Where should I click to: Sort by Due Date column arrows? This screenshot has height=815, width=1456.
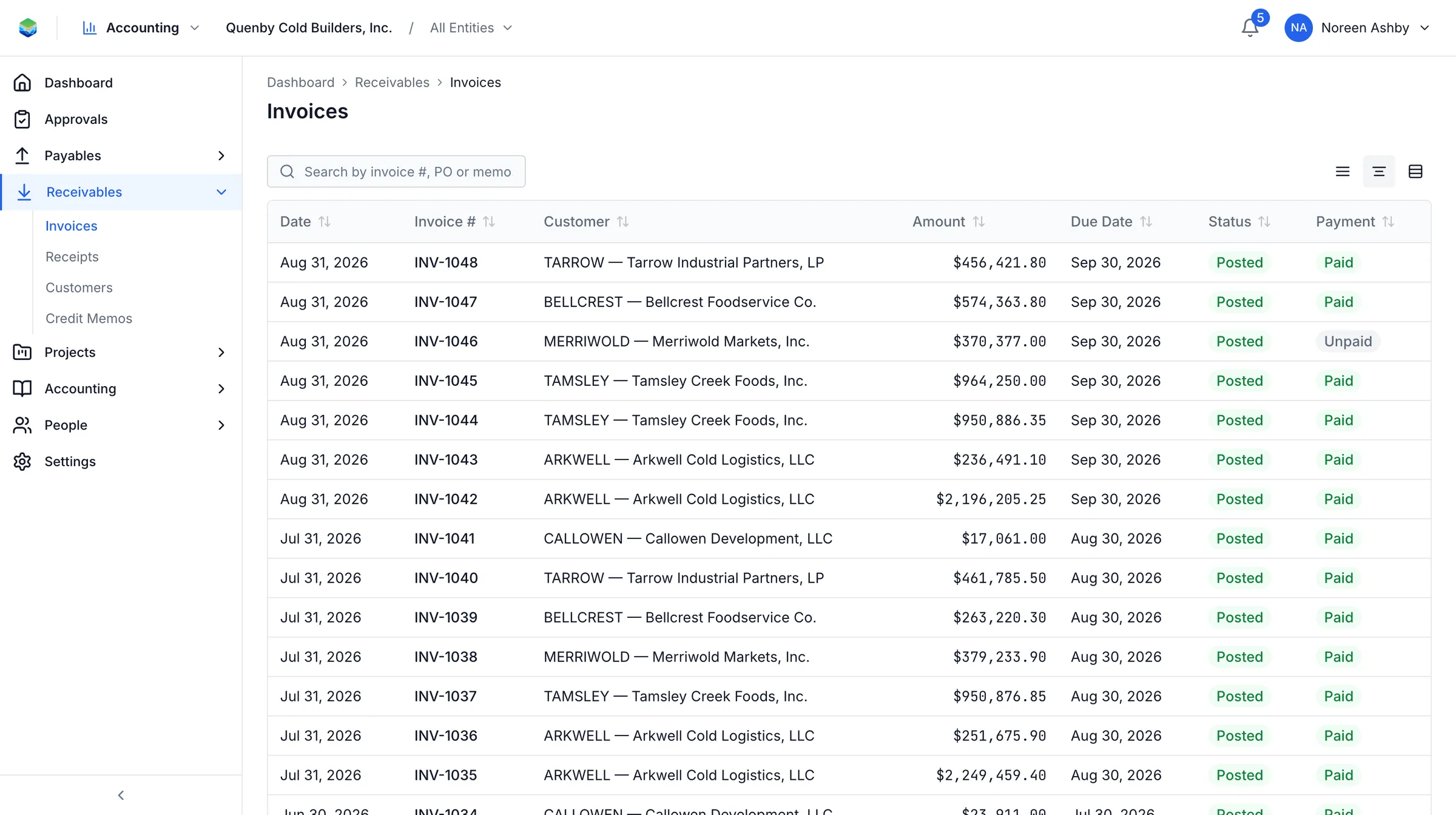pyautogui.click(x=1146, y=222)
